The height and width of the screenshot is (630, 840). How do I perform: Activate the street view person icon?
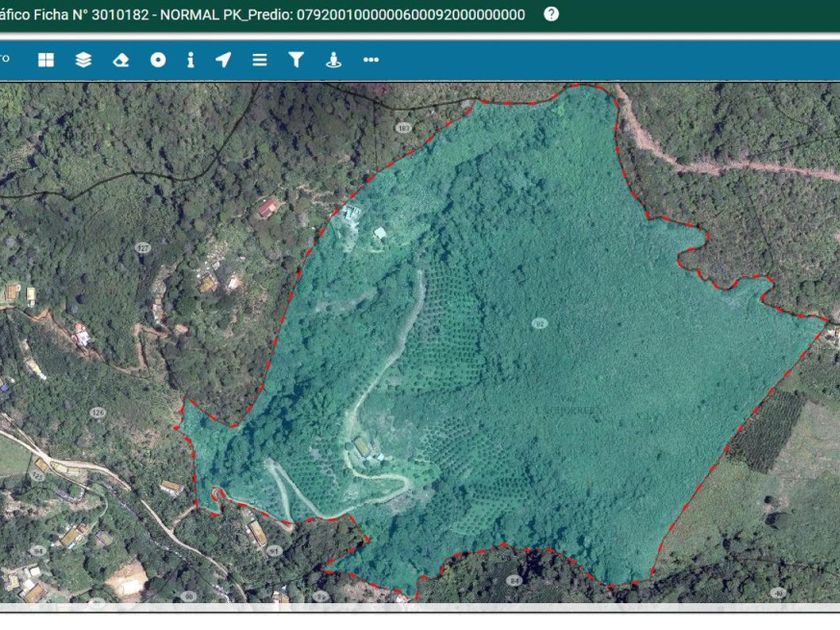point(334,60)
